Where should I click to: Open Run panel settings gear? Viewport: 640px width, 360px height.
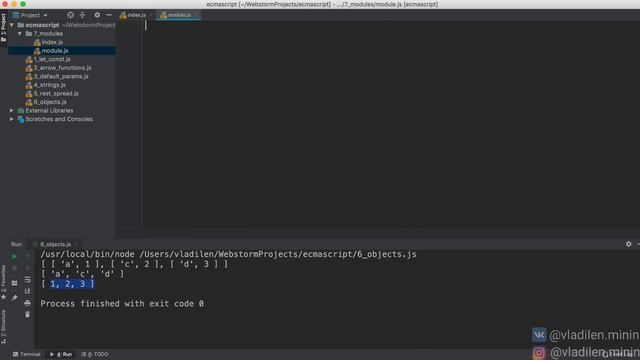(629, 244)
